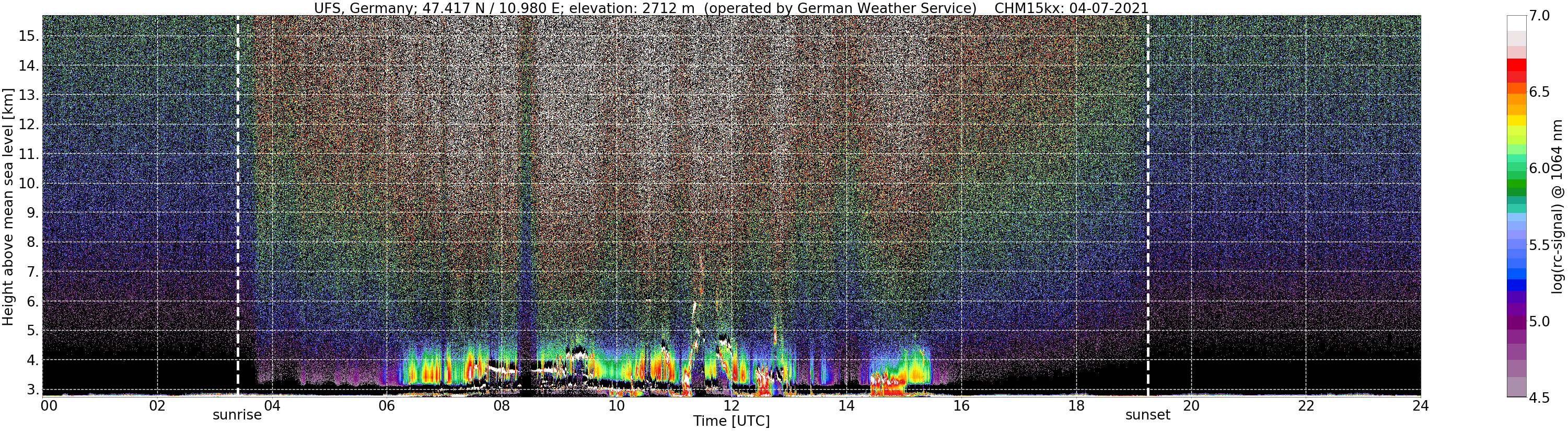Image resolution: width=1568 pixels, height=431 pixels.
Task: Click the height tick '5.'
Action: click(x=32, y=331)
